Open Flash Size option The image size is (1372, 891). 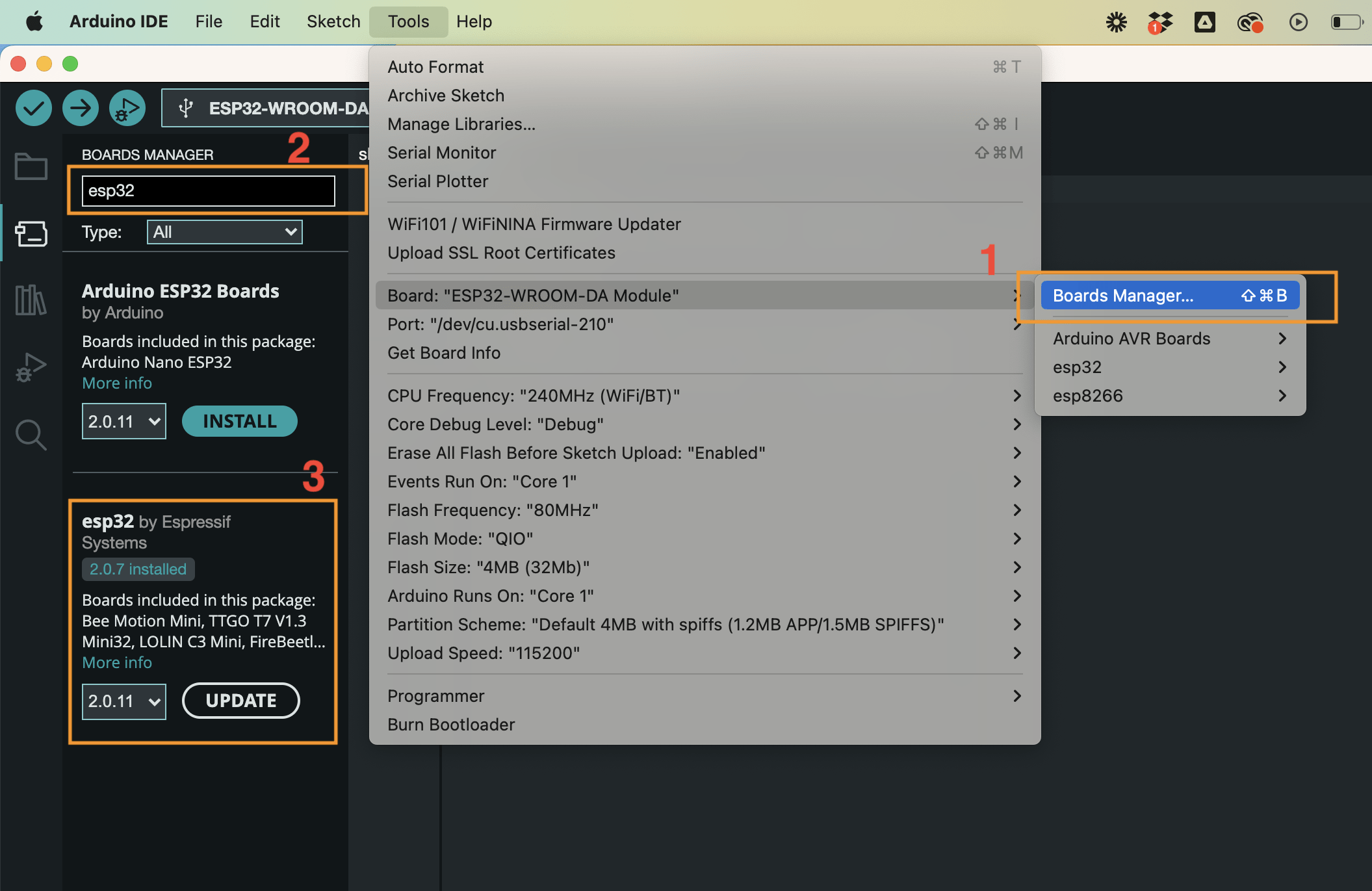pyautogui.click(x=705, y=567)
